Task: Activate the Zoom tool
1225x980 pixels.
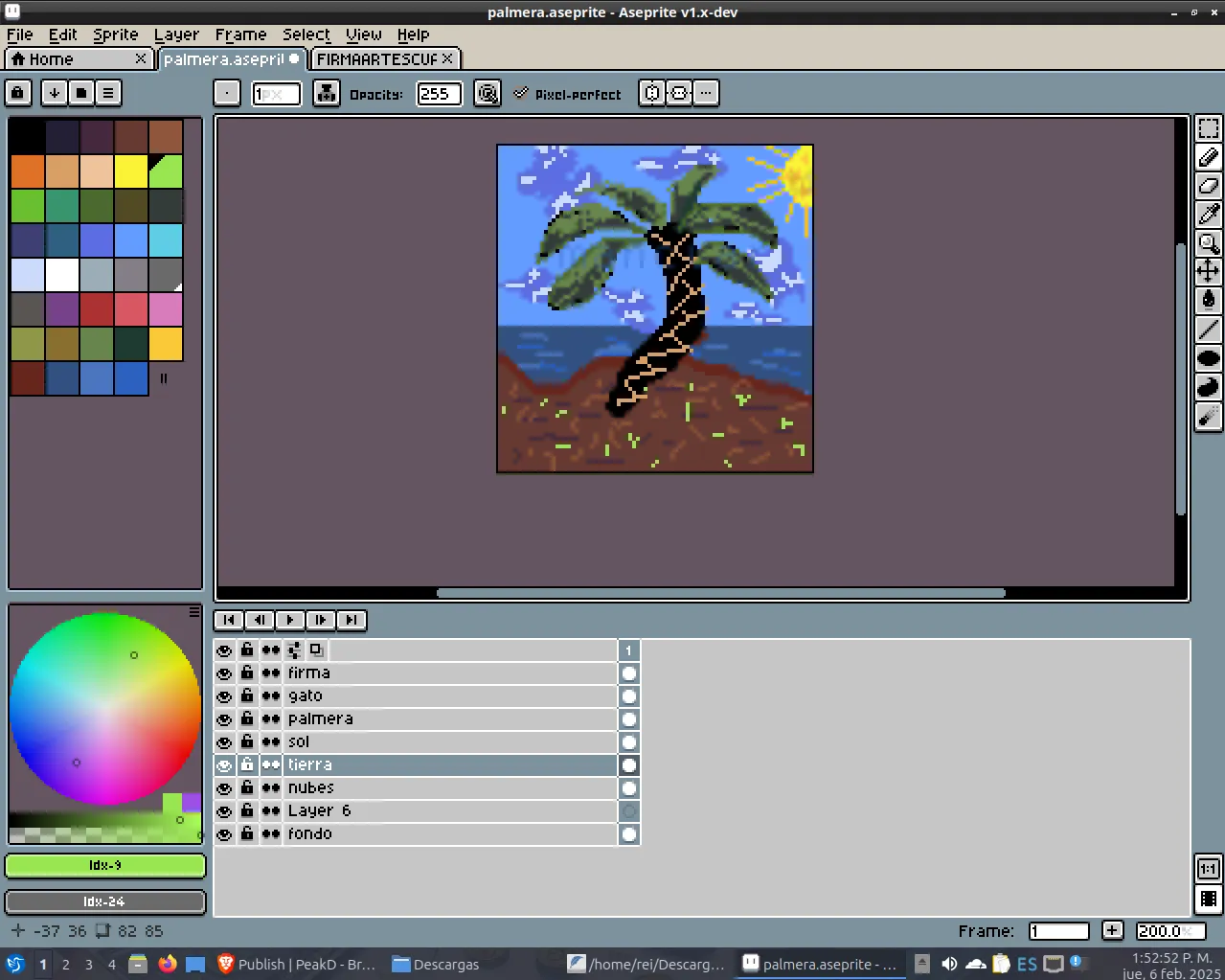Action: pos(1209,243)
